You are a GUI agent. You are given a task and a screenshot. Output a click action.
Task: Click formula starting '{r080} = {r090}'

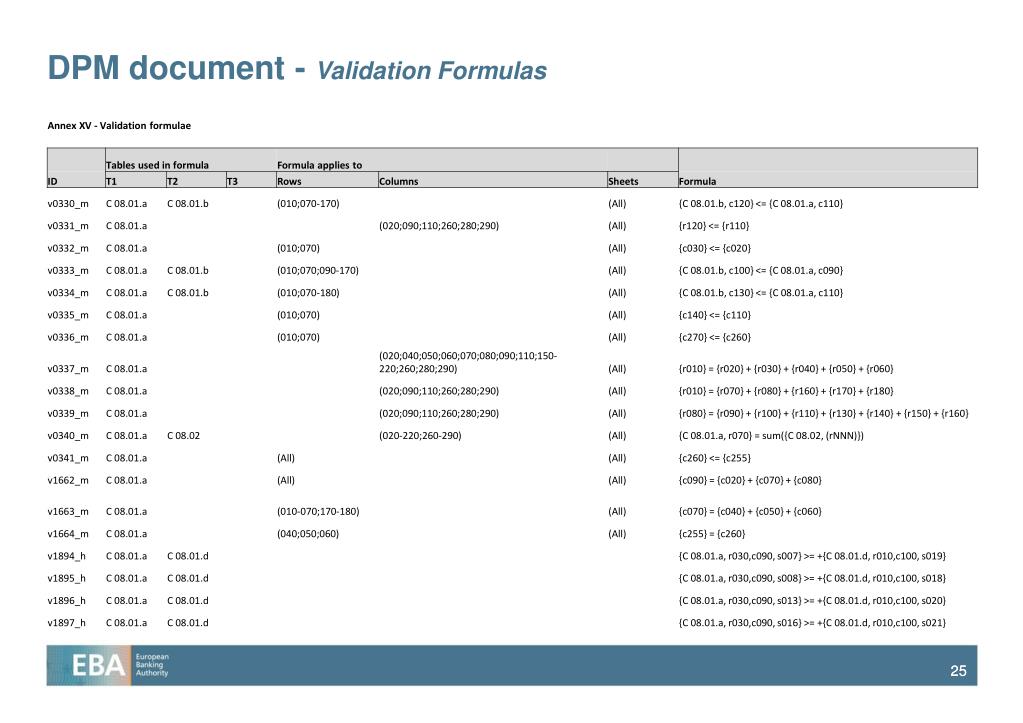(x=823, y=413)
